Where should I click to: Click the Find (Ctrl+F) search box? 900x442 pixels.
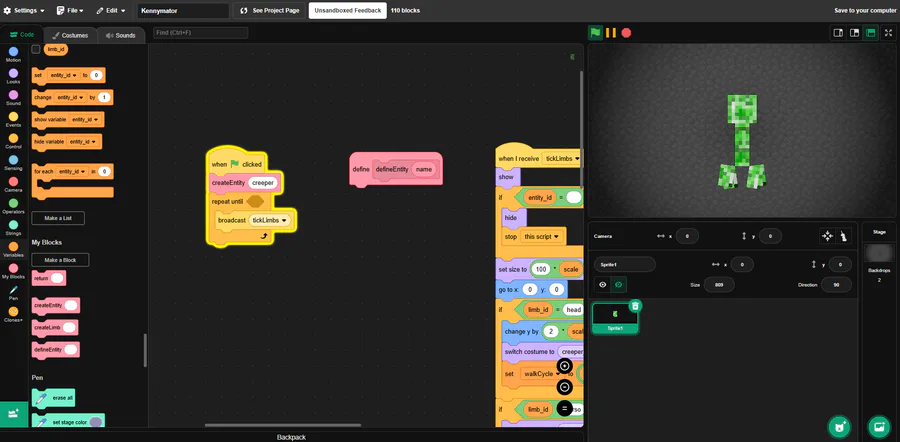[200, 33]
